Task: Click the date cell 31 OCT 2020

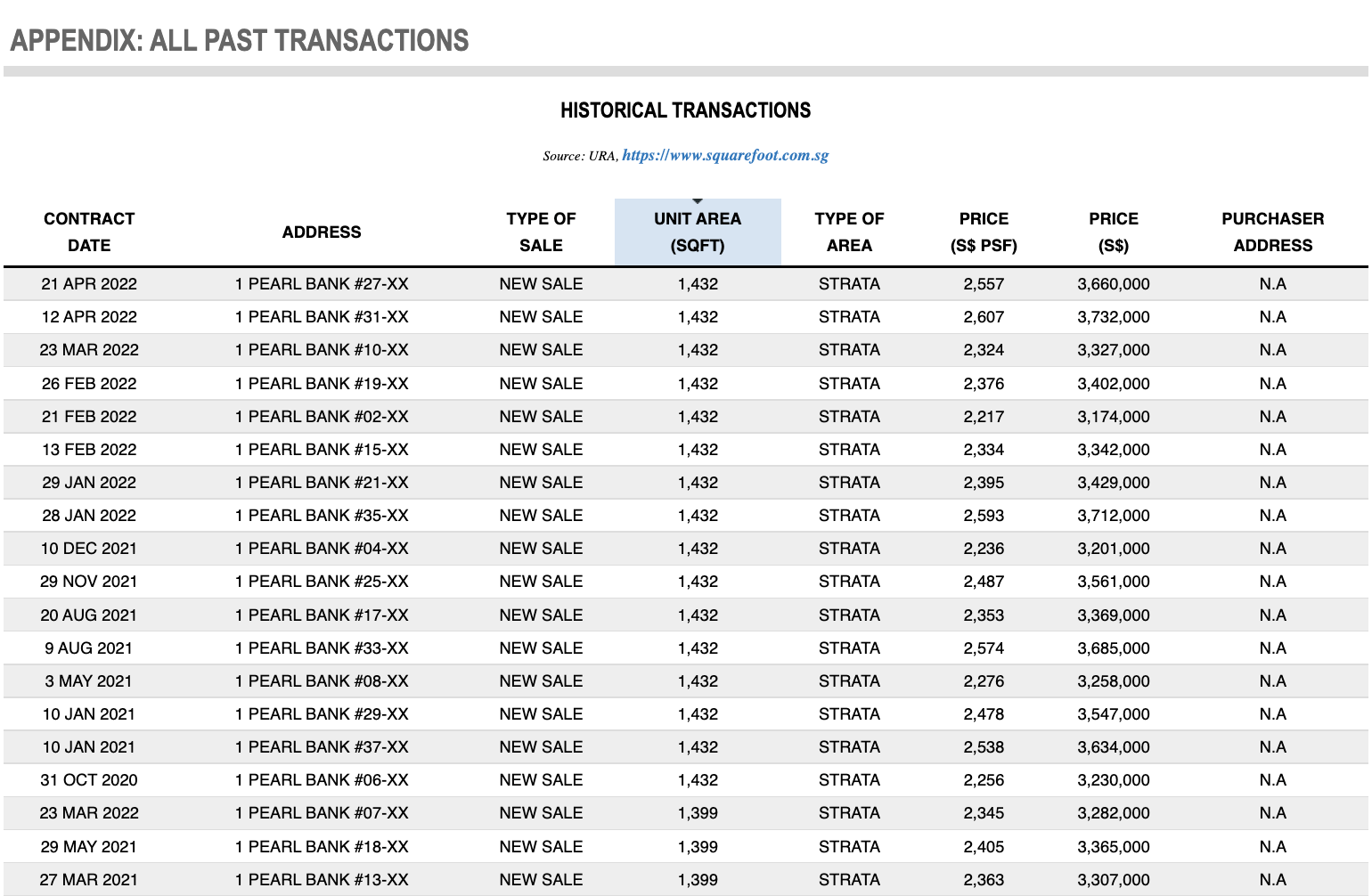Action: click(x=89, y=780)
